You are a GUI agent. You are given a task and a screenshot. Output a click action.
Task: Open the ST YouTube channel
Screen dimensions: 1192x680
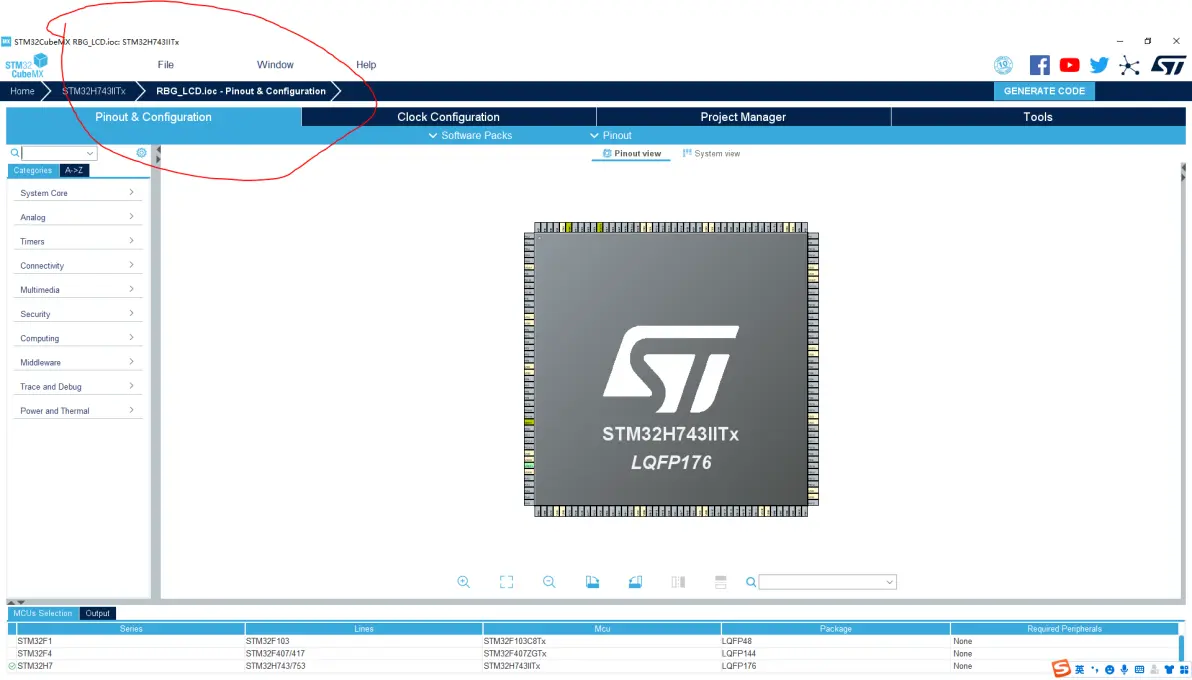(x=1070, y=65)
